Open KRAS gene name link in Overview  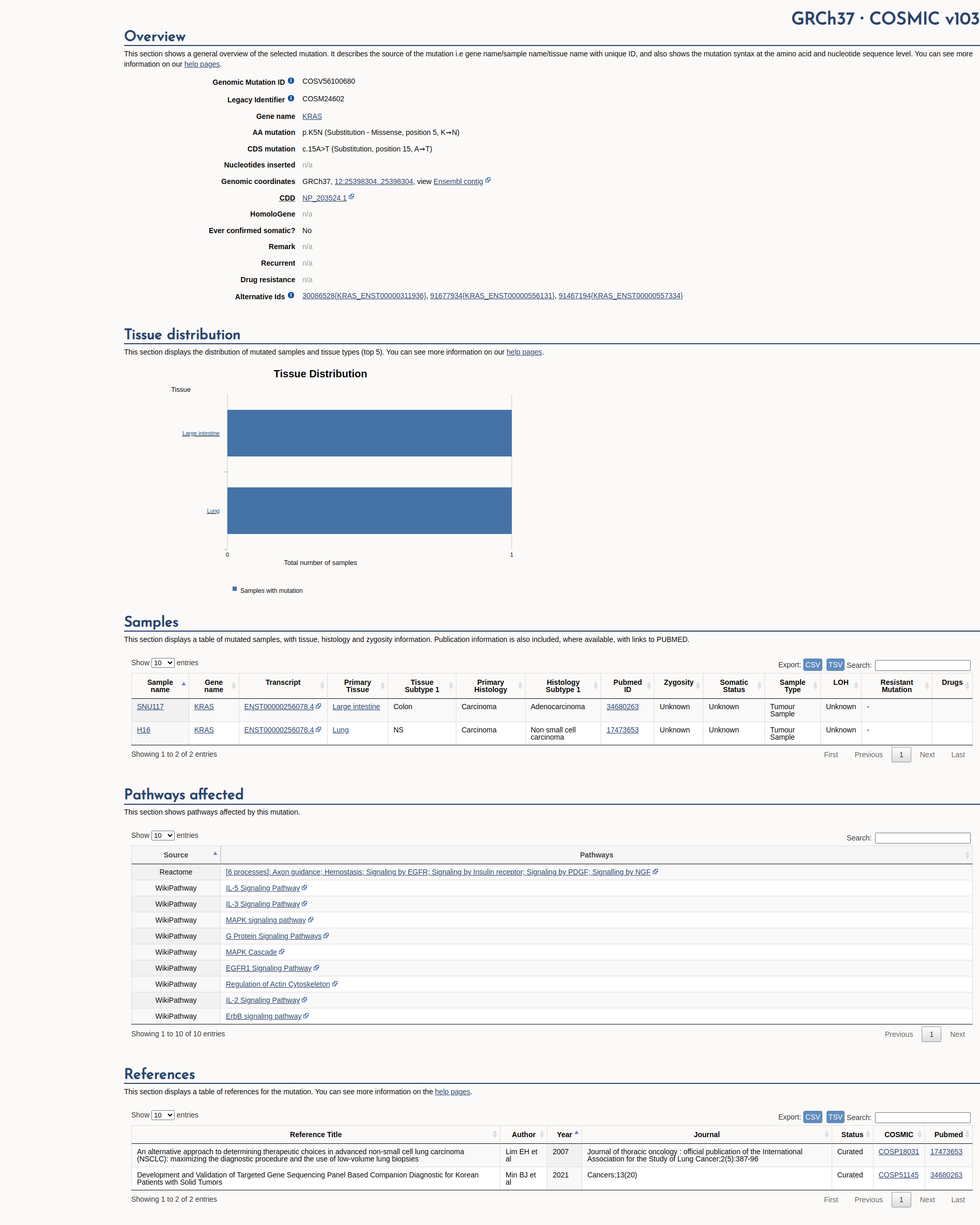coord(312,116)
